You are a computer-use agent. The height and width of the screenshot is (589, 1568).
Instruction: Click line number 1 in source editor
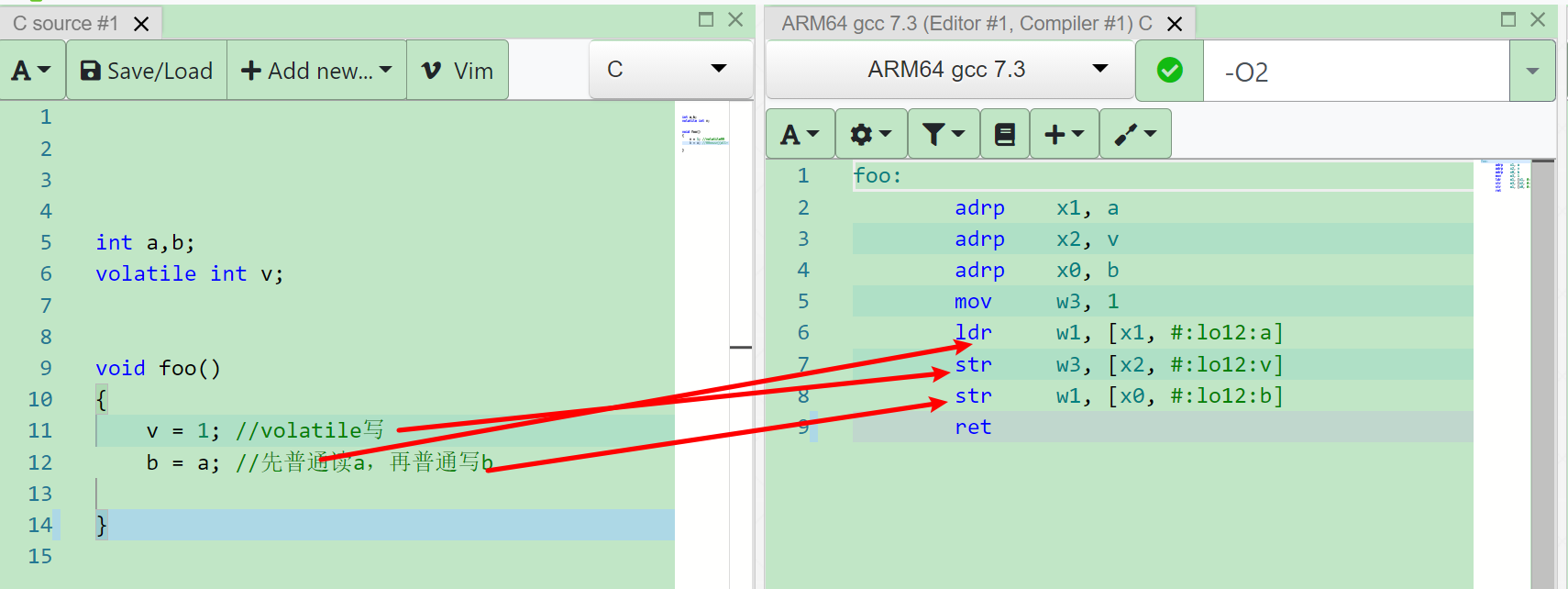45,117
